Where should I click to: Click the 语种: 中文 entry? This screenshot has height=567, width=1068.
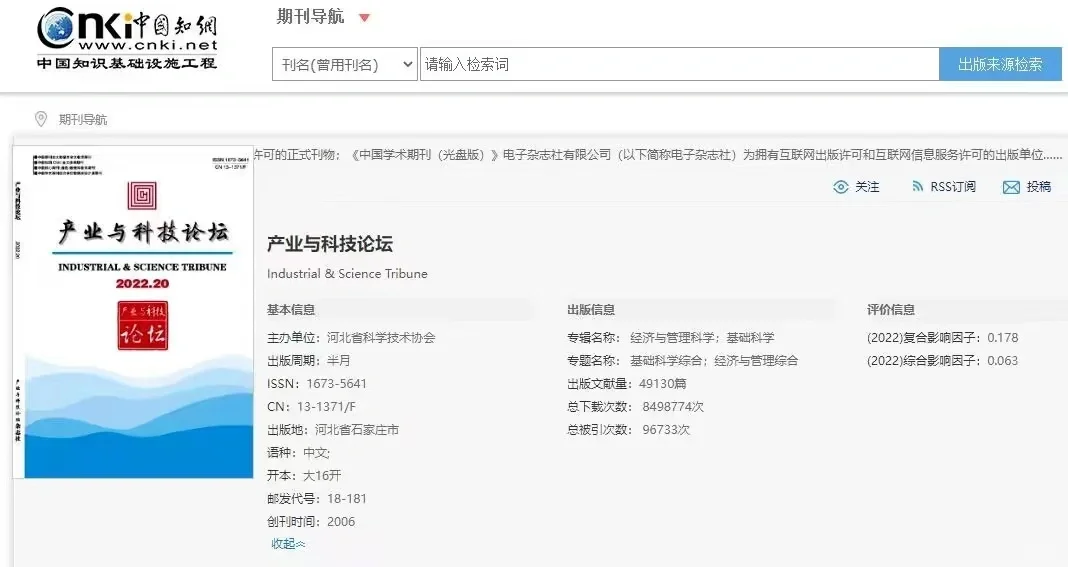tap(298, 453)
